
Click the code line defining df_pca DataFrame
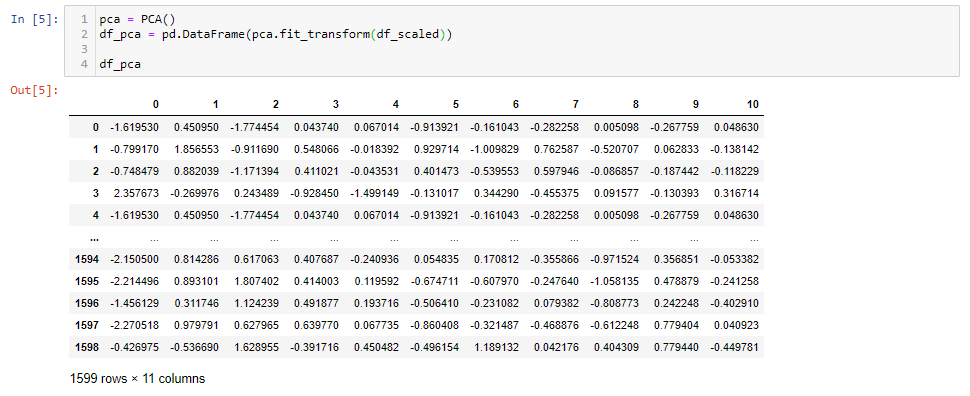(276, 34)
